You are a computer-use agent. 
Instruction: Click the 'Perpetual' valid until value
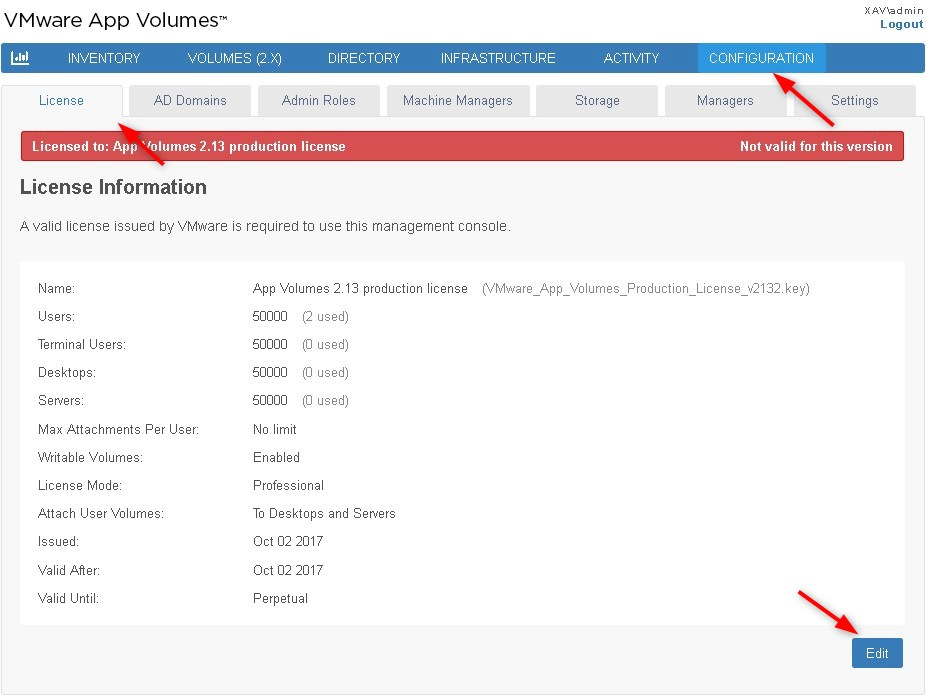pyautogui.click(x=281, y=599)
